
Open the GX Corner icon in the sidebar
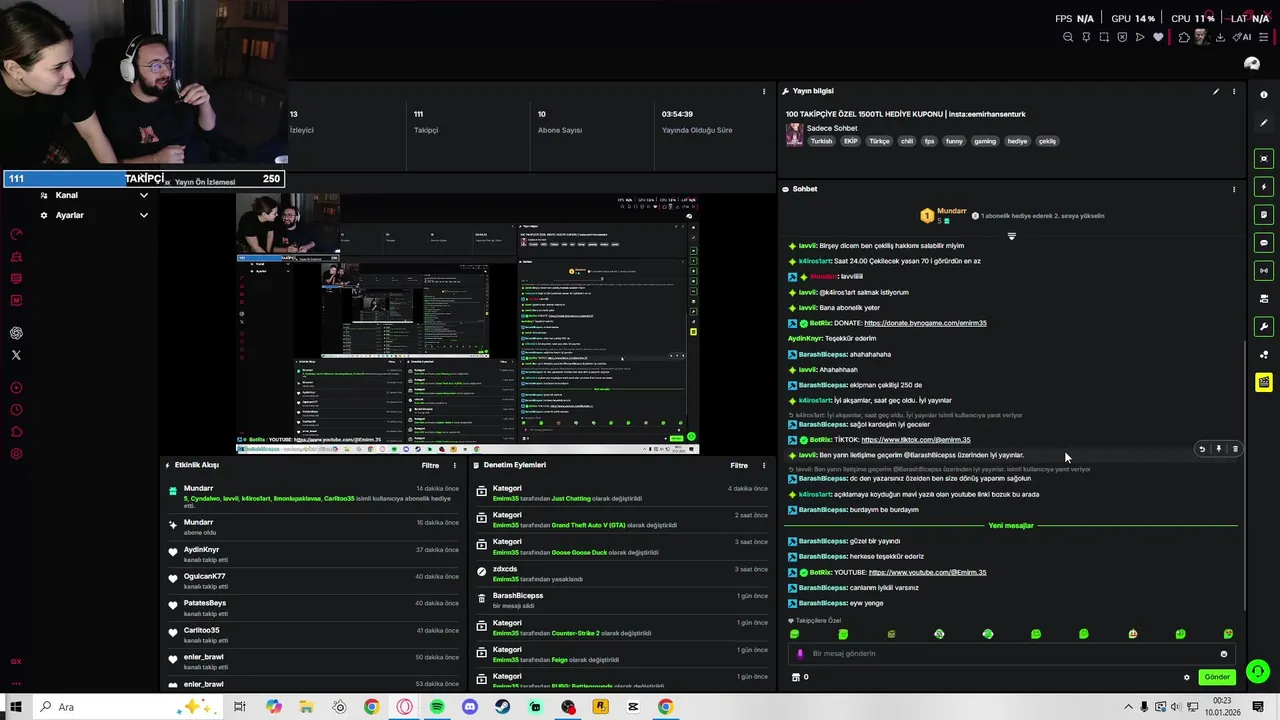click(x=16, y=662)
